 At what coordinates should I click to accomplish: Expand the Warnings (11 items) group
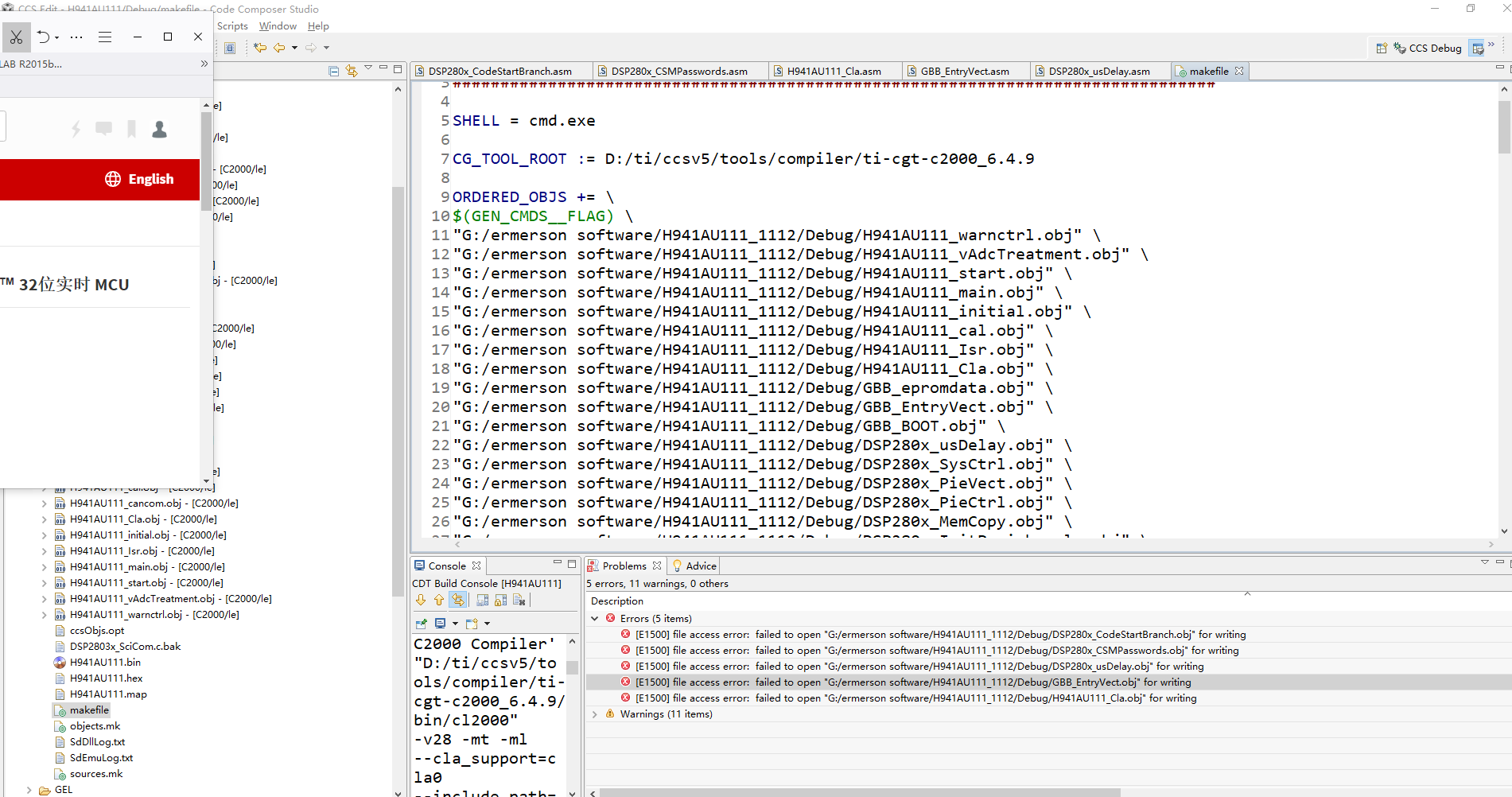[594, 713]
